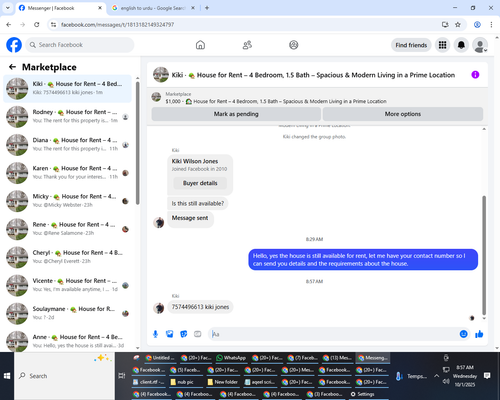Open the Karen conversation
The height and width of the screenshot is (400, 500).
click(67, 173)
